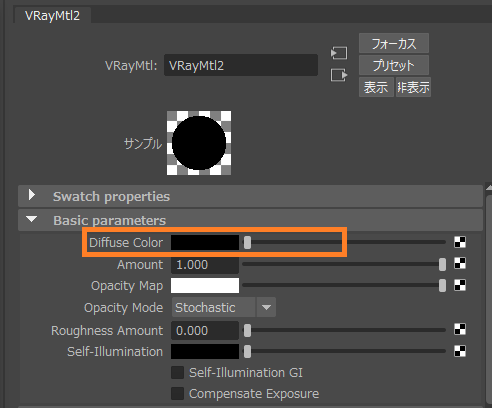The height and width of the screenshot is (408, 492).
Task: Click the Amount value field 1.000
Action: [205, 265]
